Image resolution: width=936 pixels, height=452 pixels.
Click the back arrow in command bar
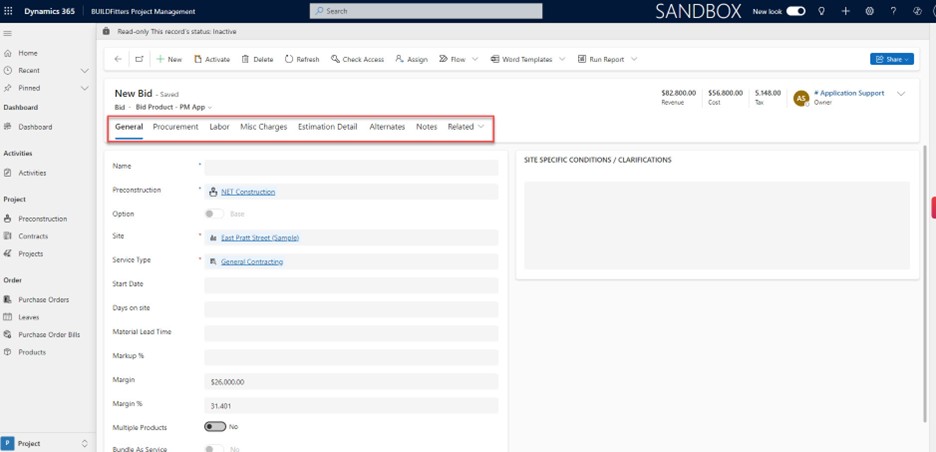pyautogui.click(x=118, y=59)
